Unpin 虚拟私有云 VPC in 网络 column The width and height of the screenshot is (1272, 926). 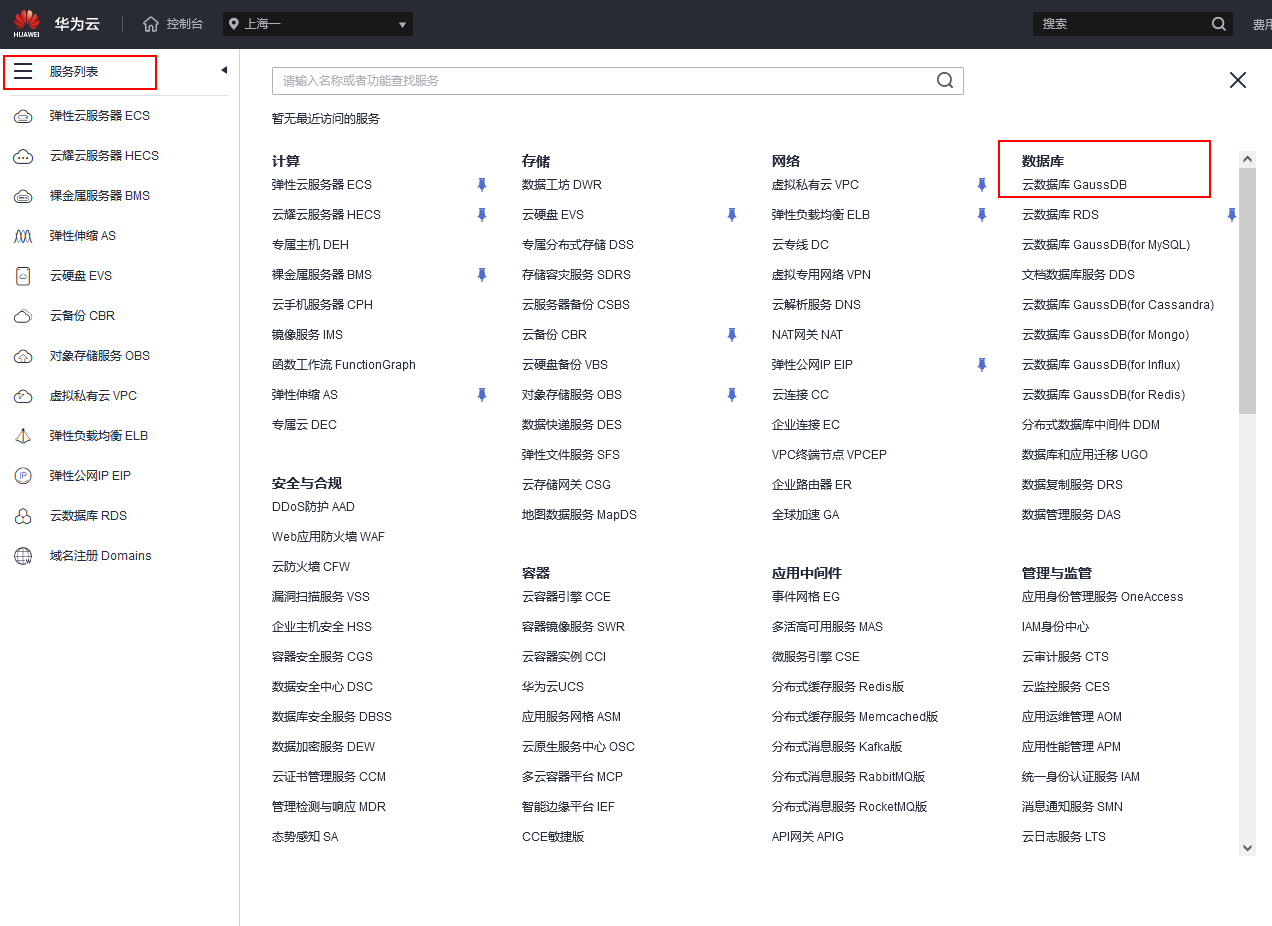pyautogui.click(x=982, y=185)
